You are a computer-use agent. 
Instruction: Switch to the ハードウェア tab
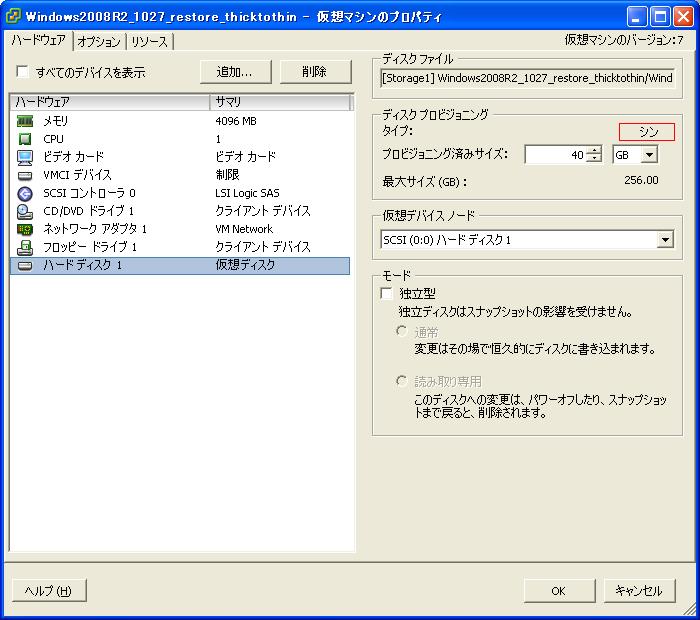[x=38, y=40]
